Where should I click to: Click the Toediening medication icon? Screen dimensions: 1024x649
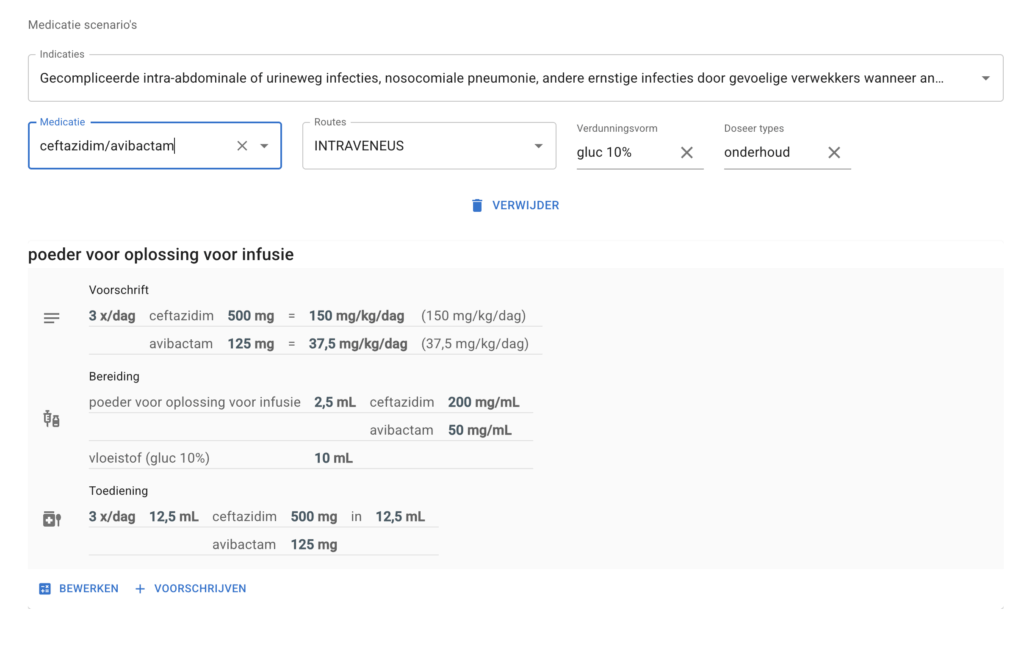52,519
